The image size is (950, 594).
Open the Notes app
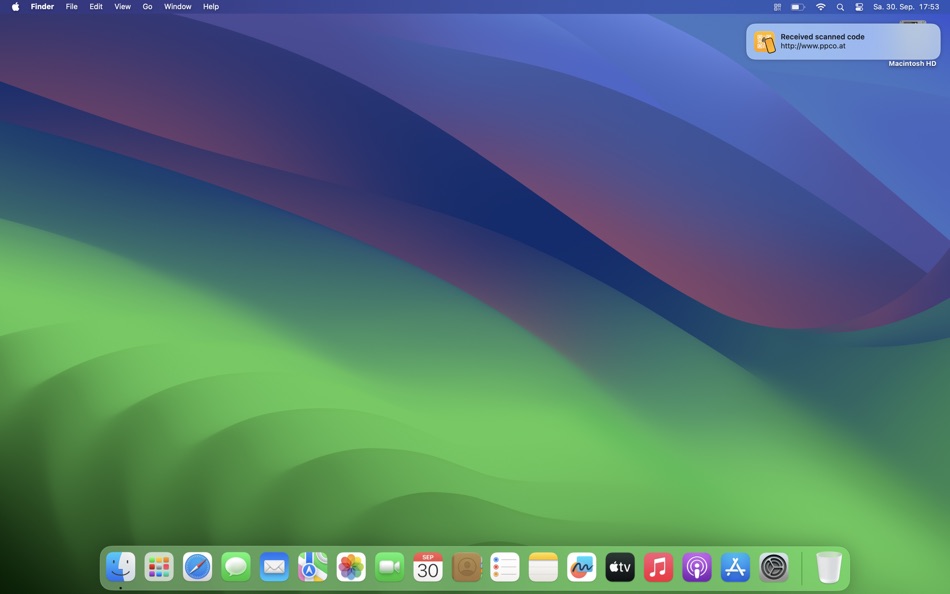click(x=543, y=567)
